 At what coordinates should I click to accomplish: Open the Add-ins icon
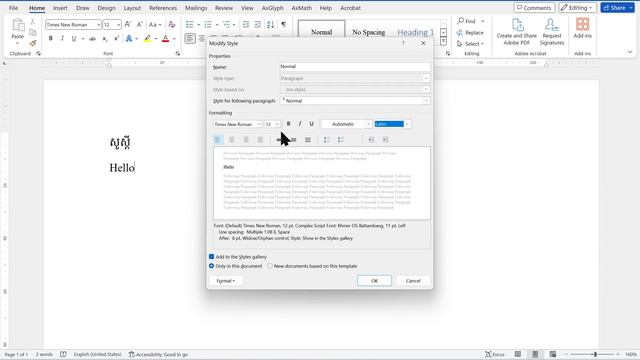[582, 28]
